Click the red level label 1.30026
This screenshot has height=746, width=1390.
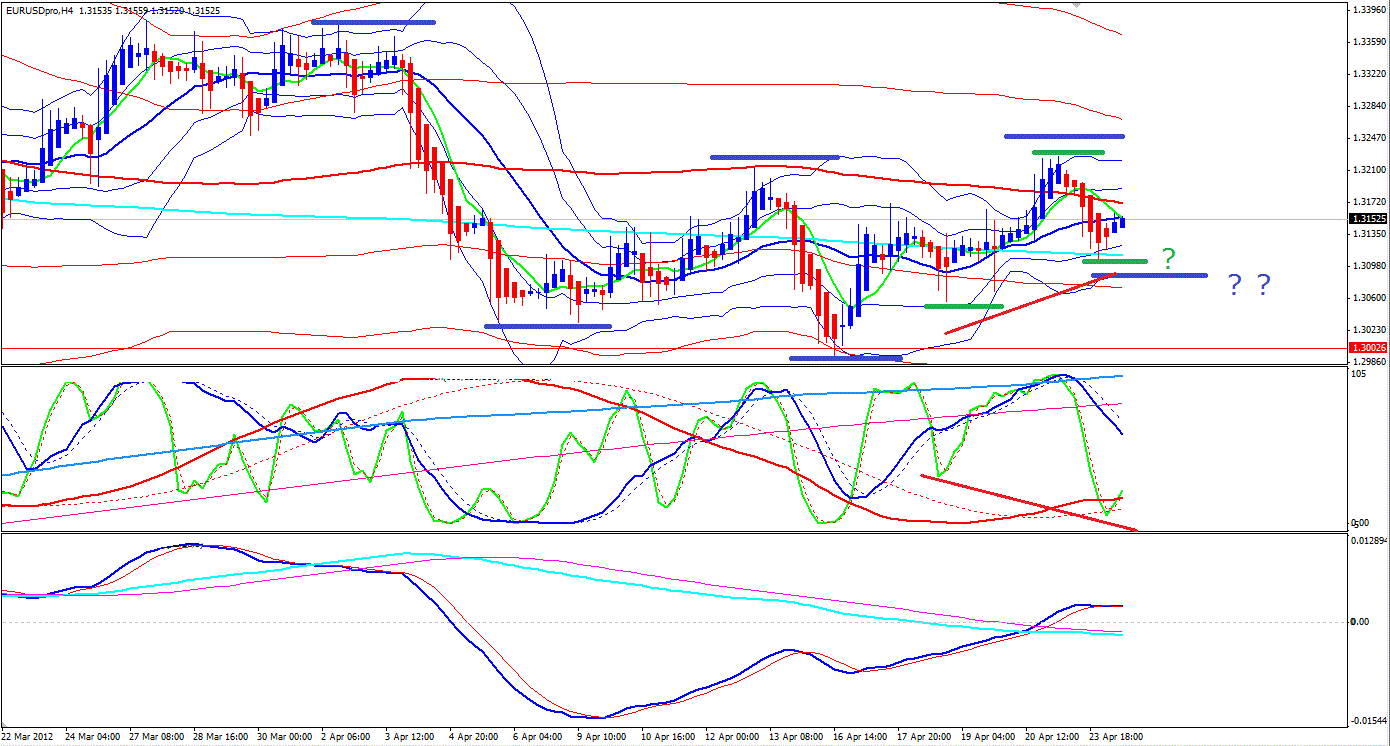(x=1367, y=347)
